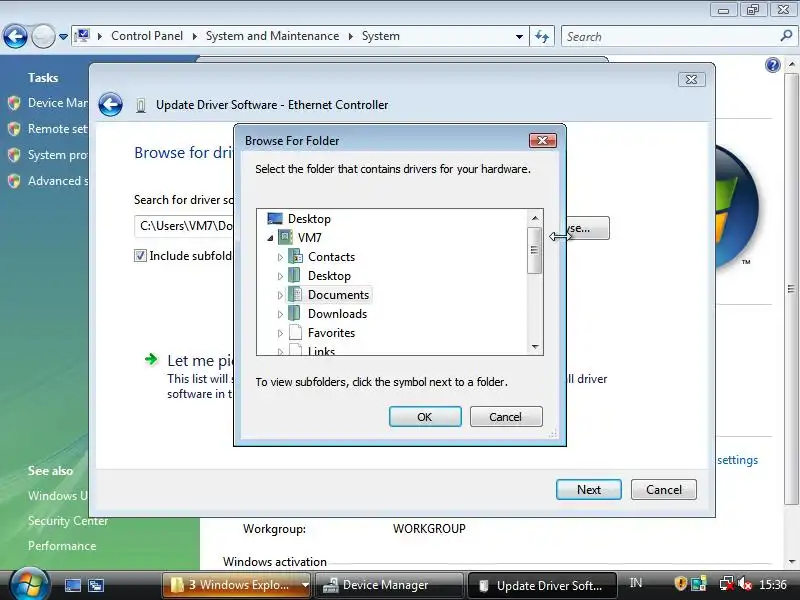Click the Desktop icon at tree root
This screenshot has width=800, height=600.
275,219
